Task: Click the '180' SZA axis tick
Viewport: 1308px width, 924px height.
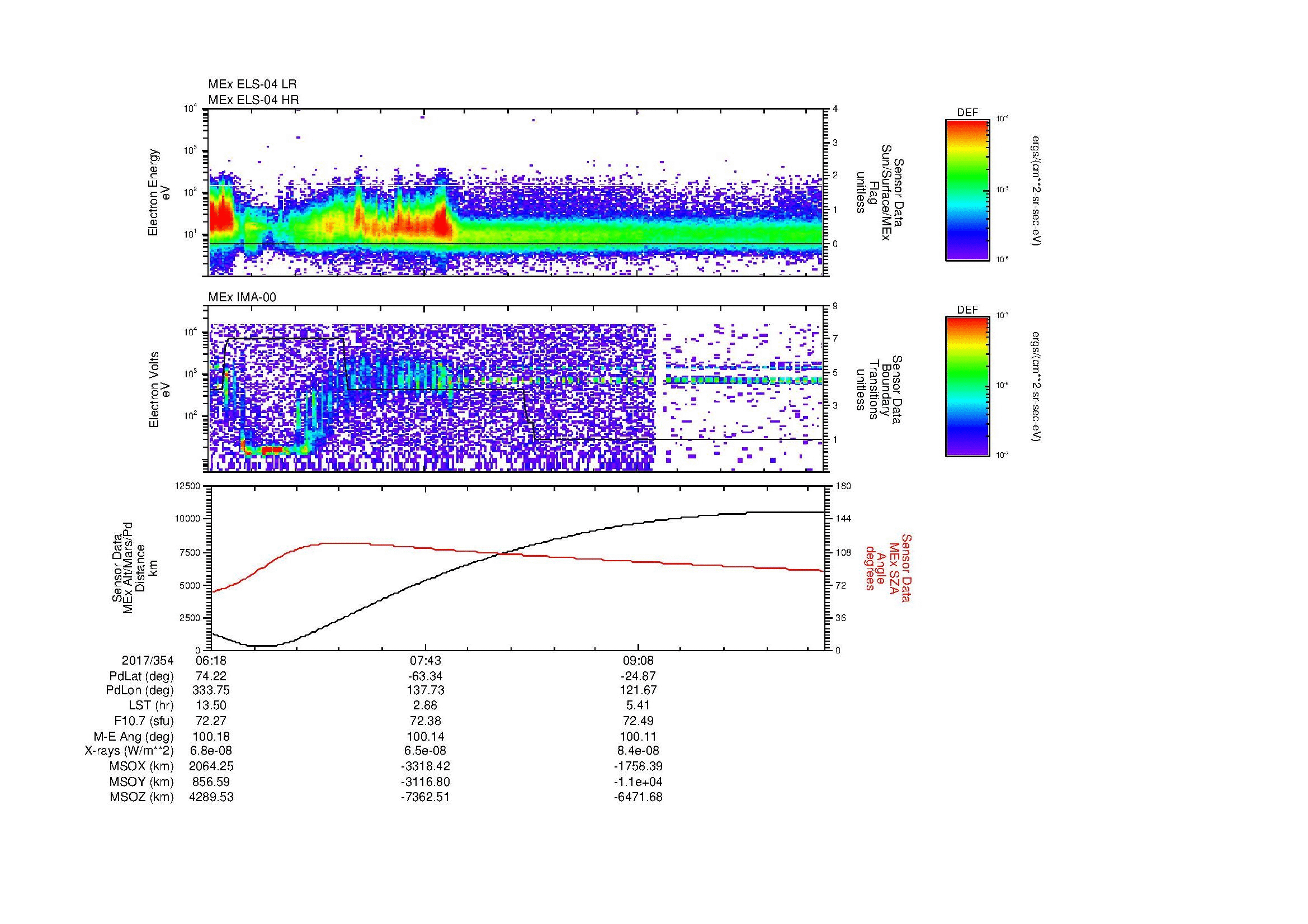Action: tap(843, 486)
